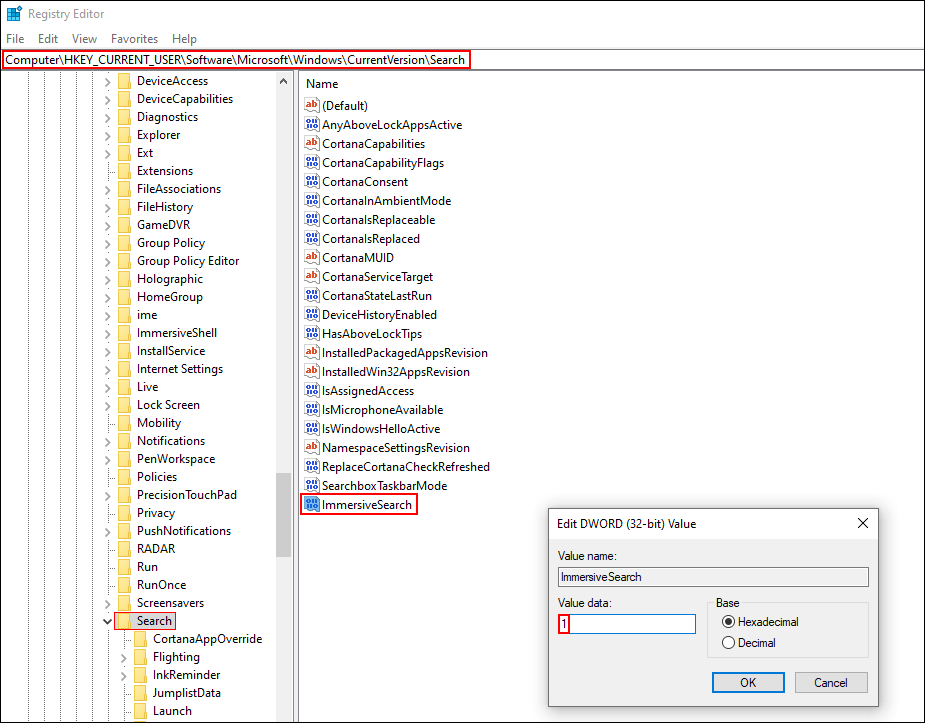Open the Edit menu
Image resolution: width=925 pixels, height=723 pixels.
48,38
